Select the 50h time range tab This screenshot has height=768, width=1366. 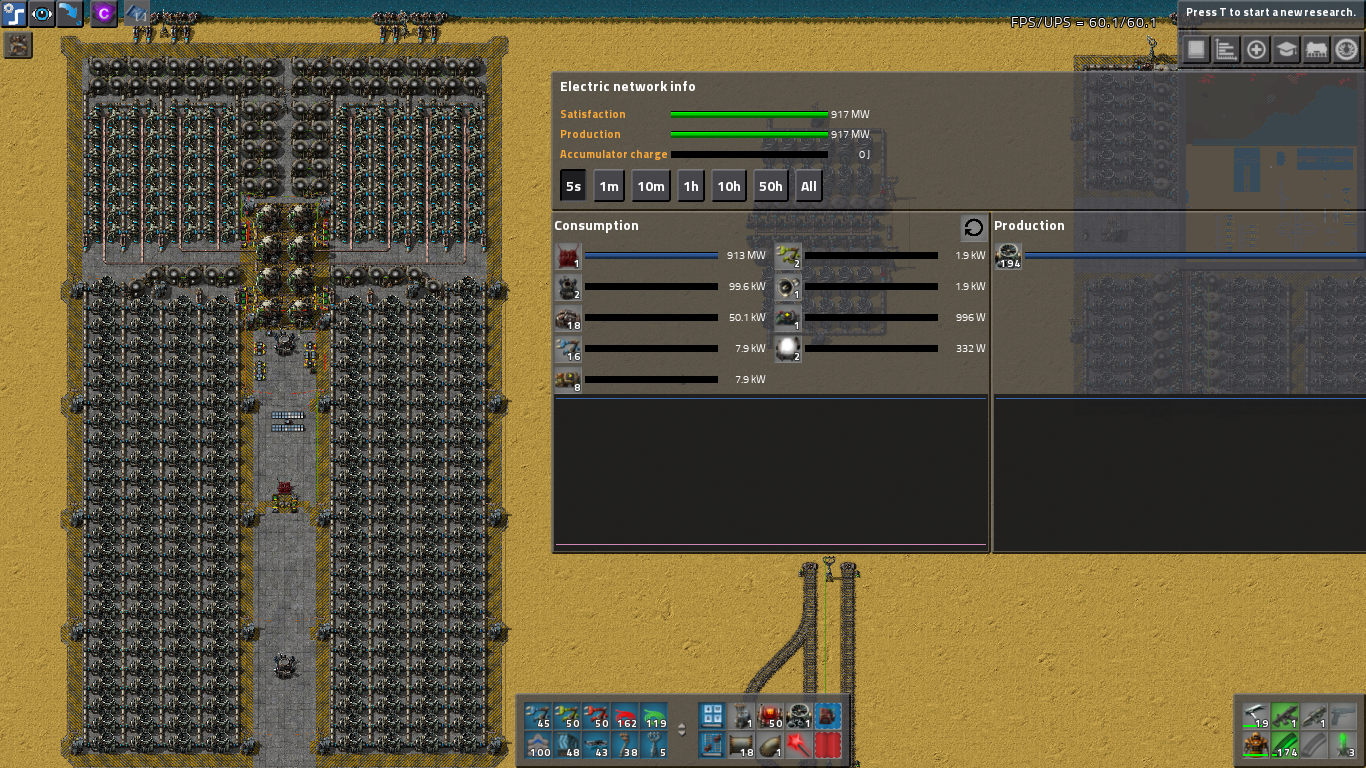pos(771,186)
